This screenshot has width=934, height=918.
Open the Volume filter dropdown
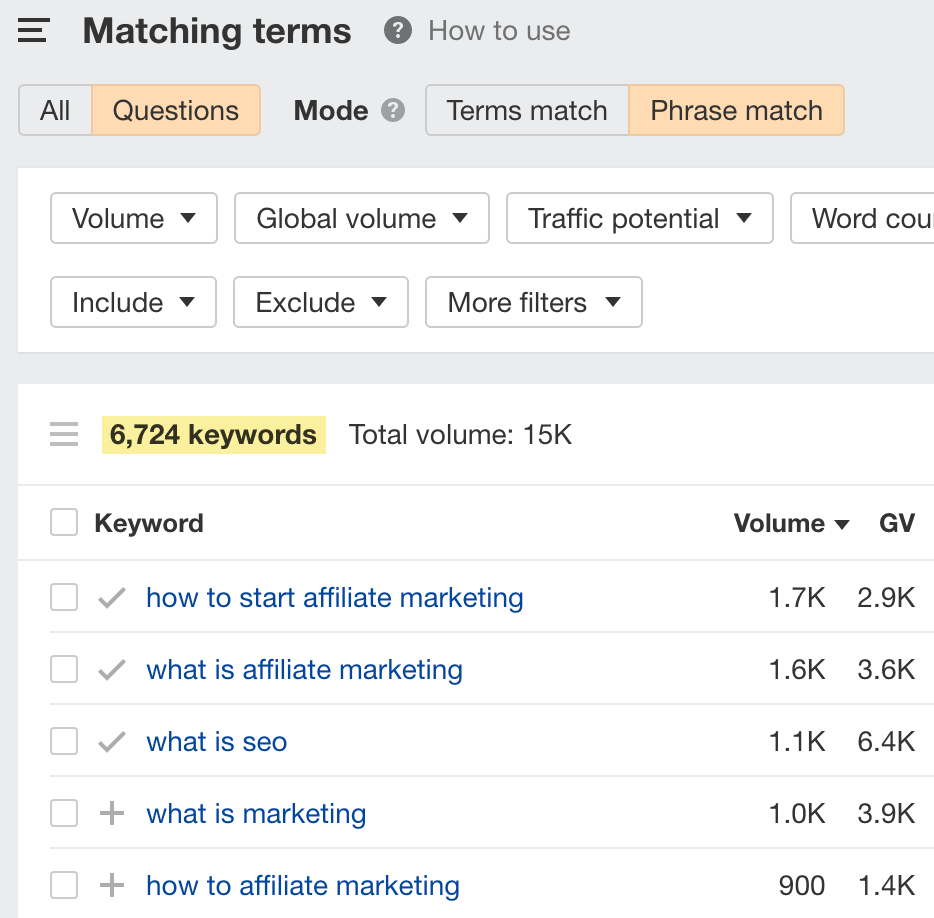pos(133,218)
